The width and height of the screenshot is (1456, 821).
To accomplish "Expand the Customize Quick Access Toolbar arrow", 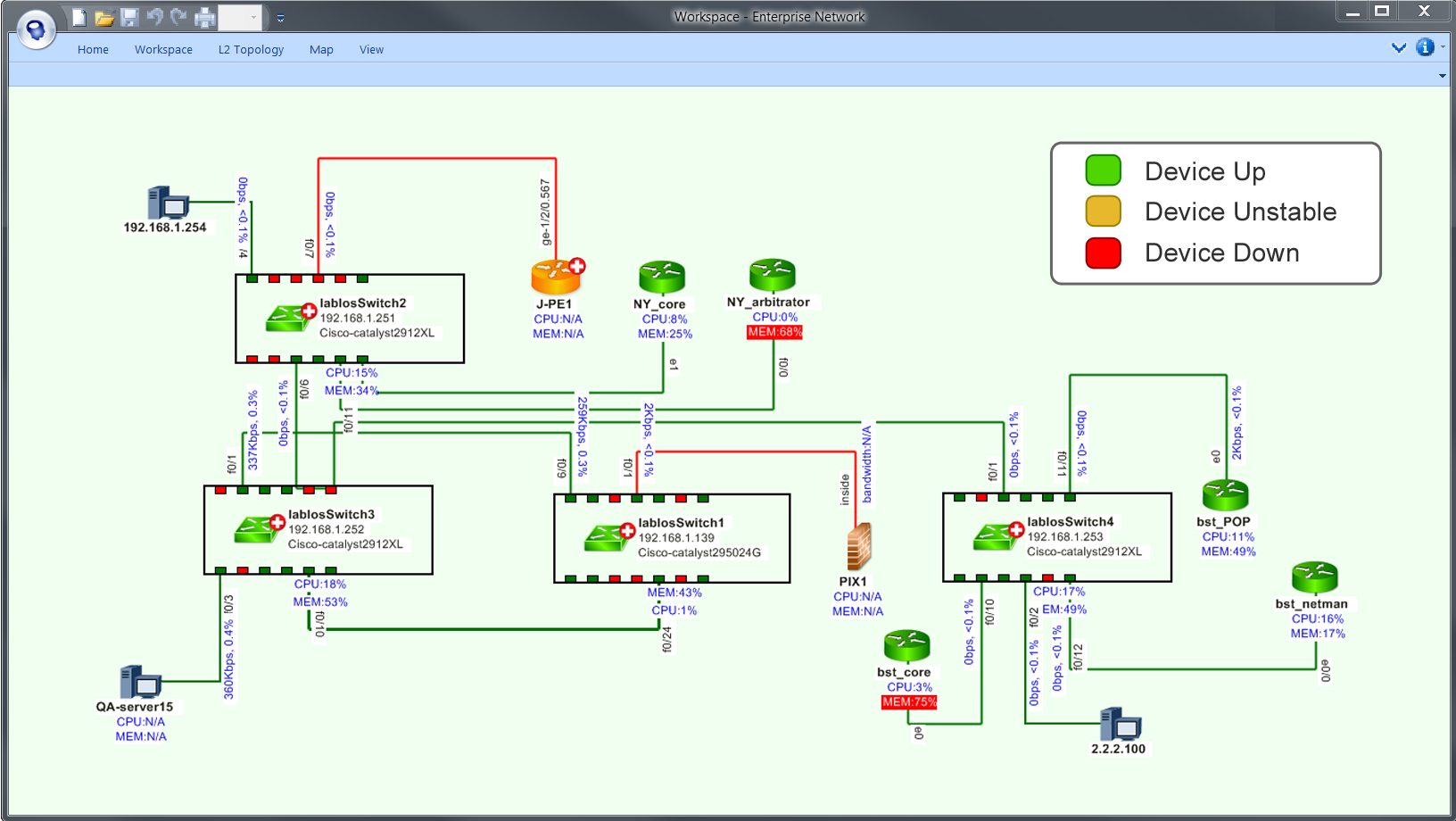I will (280, 17).
